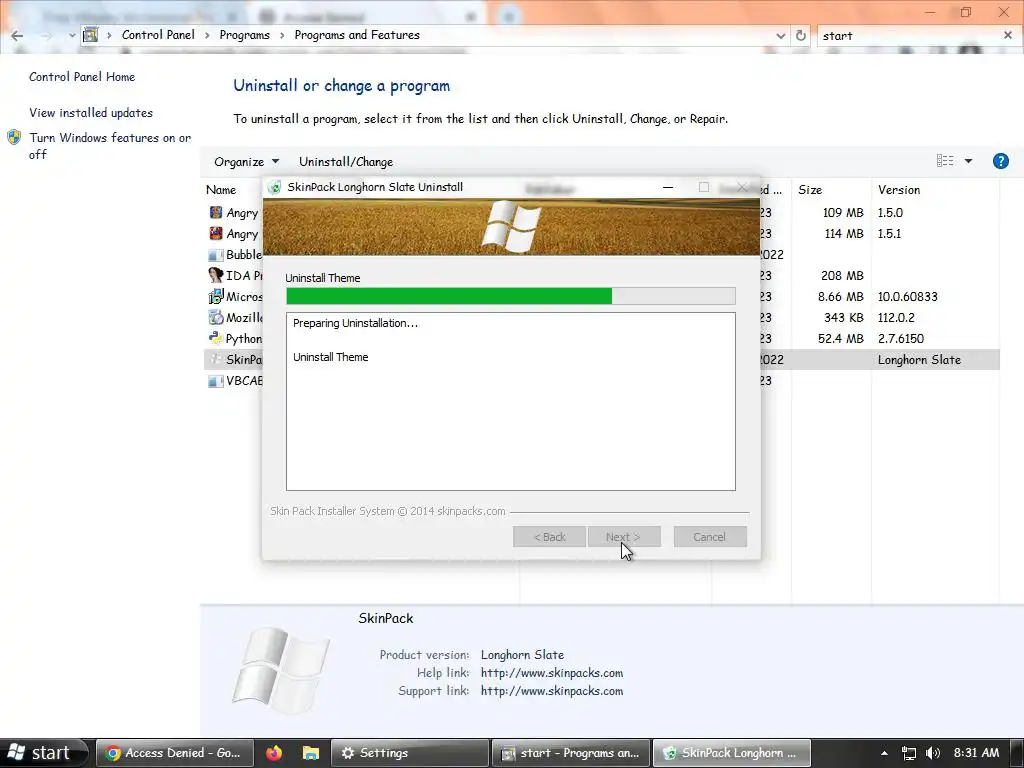Select the first Angry program icon
Image resolution: width=1024 pixels, height=768 pixels.
pos(216,212)
